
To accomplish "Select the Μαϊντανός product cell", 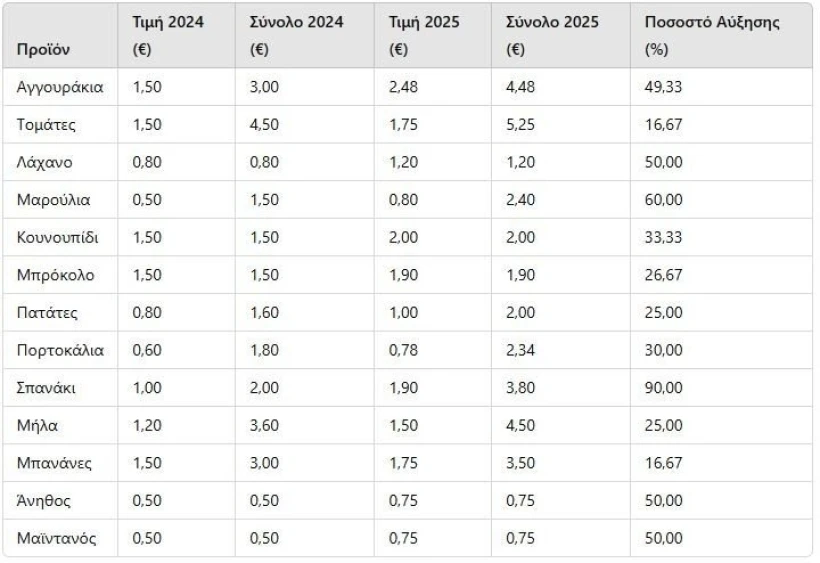I will 57,538.
